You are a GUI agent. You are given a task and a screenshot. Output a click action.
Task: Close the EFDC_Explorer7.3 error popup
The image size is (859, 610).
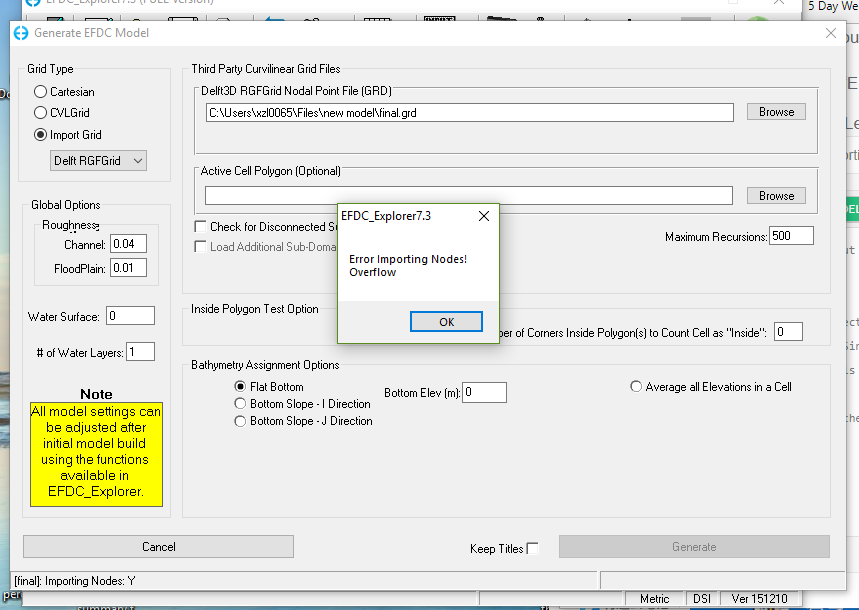point(484,216)
